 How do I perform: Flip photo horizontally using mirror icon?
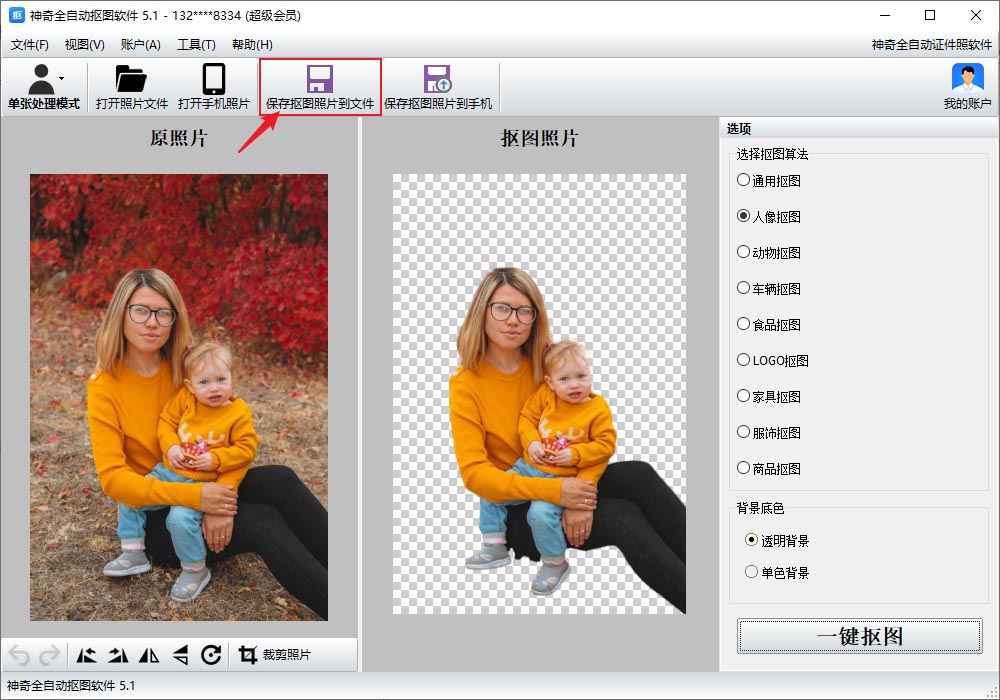pyautogui.click(x=149, y=655)
